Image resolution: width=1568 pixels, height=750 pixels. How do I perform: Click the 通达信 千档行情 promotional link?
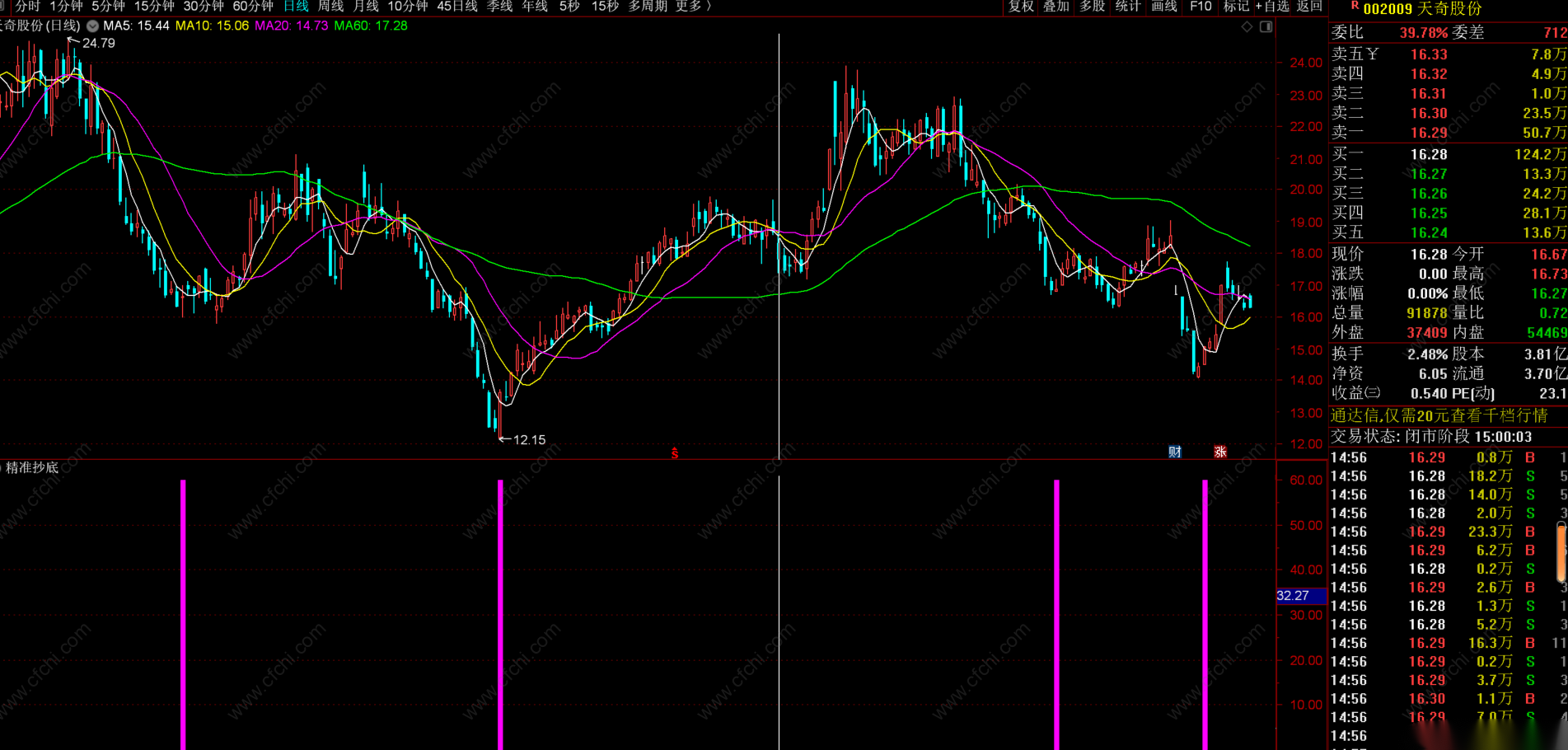tap(1439, 415)
